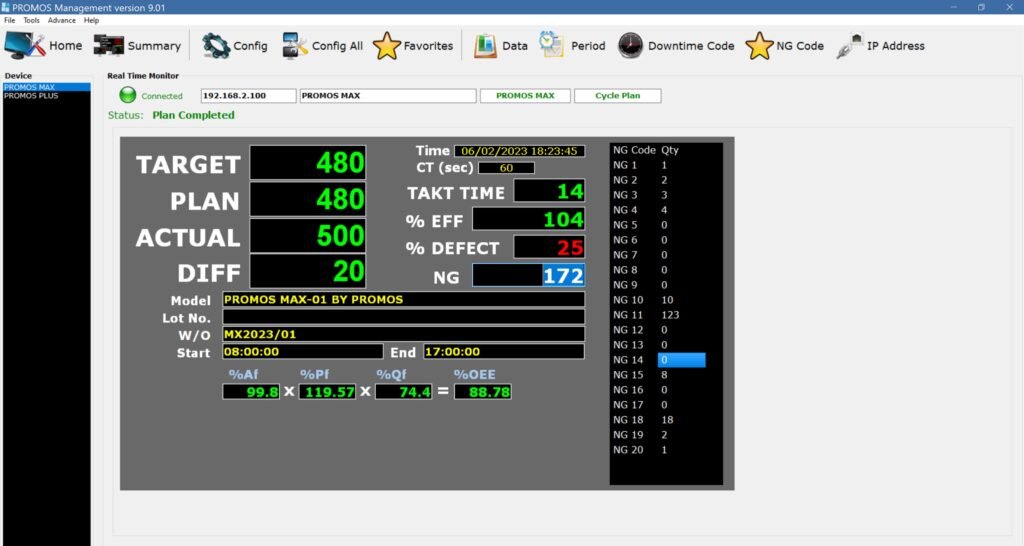This screenshot has height=546, width=1024.
Task: Open the Data icon
Action: coord(485,46)
